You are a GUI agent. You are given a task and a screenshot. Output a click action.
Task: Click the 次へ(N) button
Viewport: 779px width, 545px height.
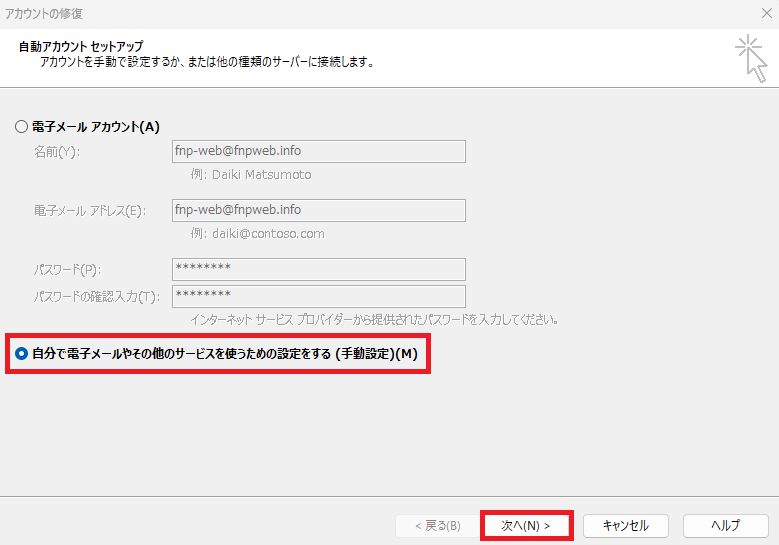[527, 526]
